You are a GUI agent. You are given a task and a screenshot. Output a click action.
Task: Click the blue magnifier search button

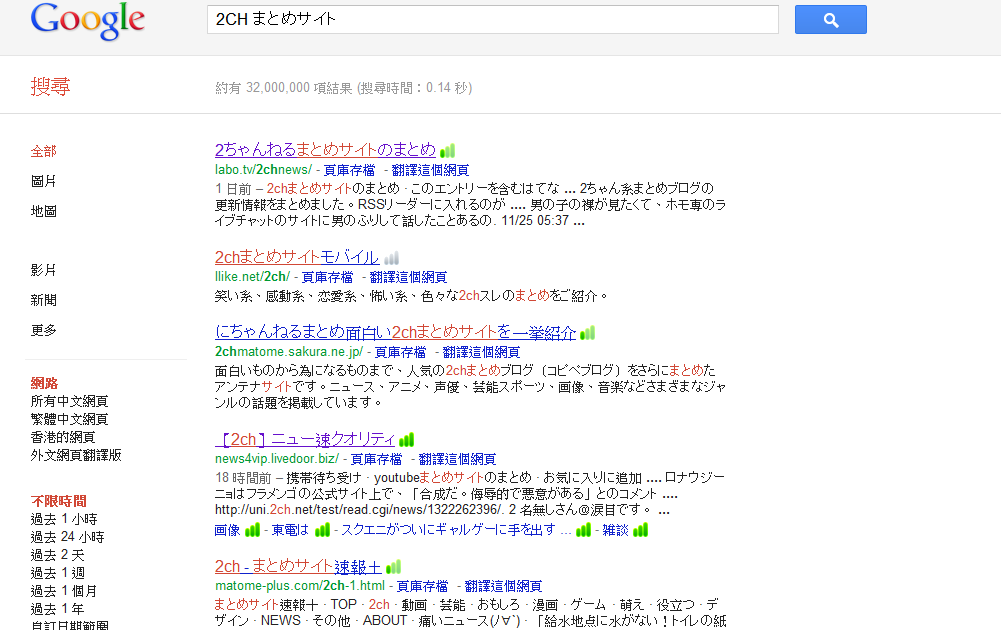click(x=831, y=20)
